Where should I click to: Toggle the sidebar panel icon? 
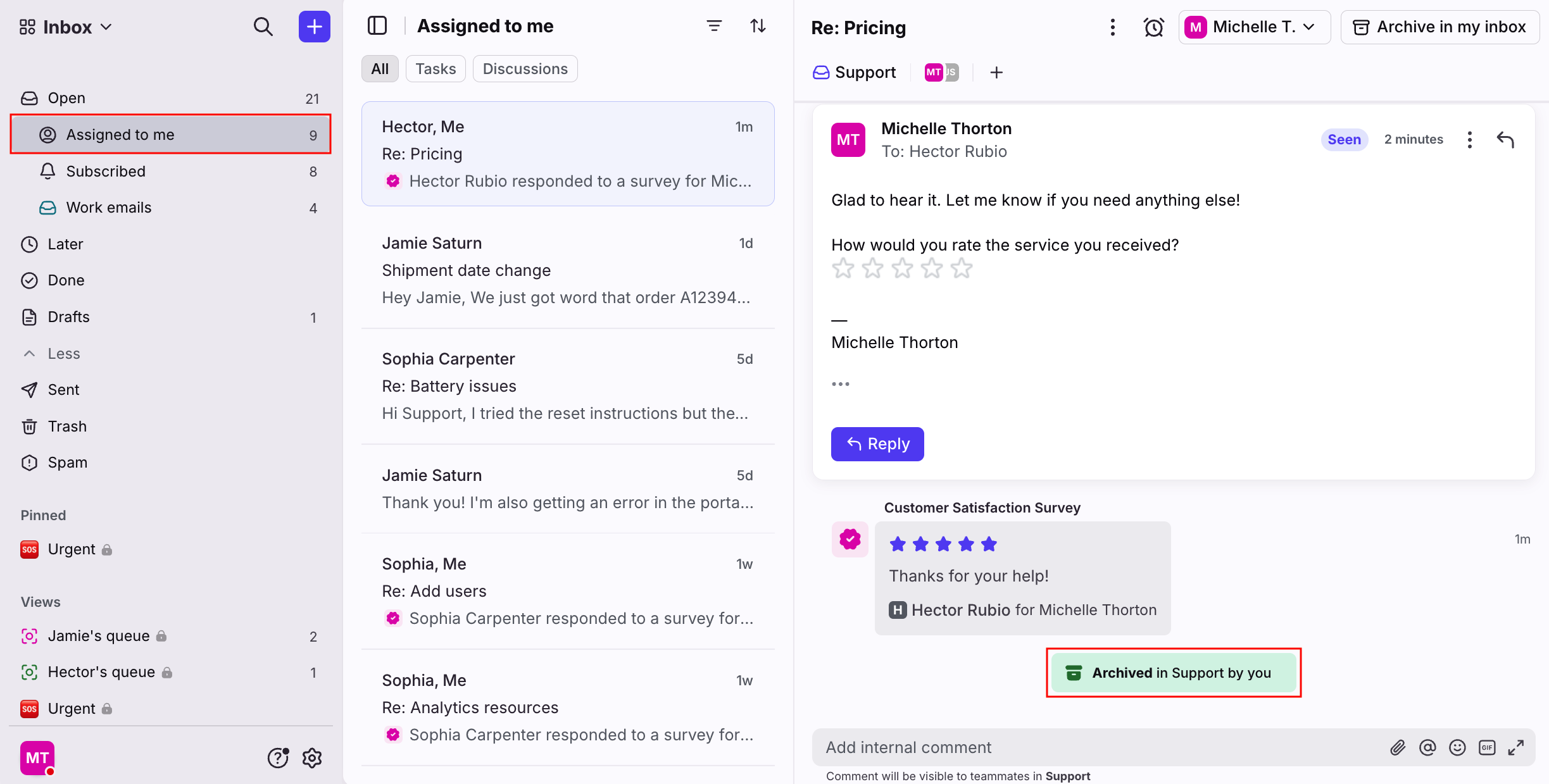[x=377, y=26]
